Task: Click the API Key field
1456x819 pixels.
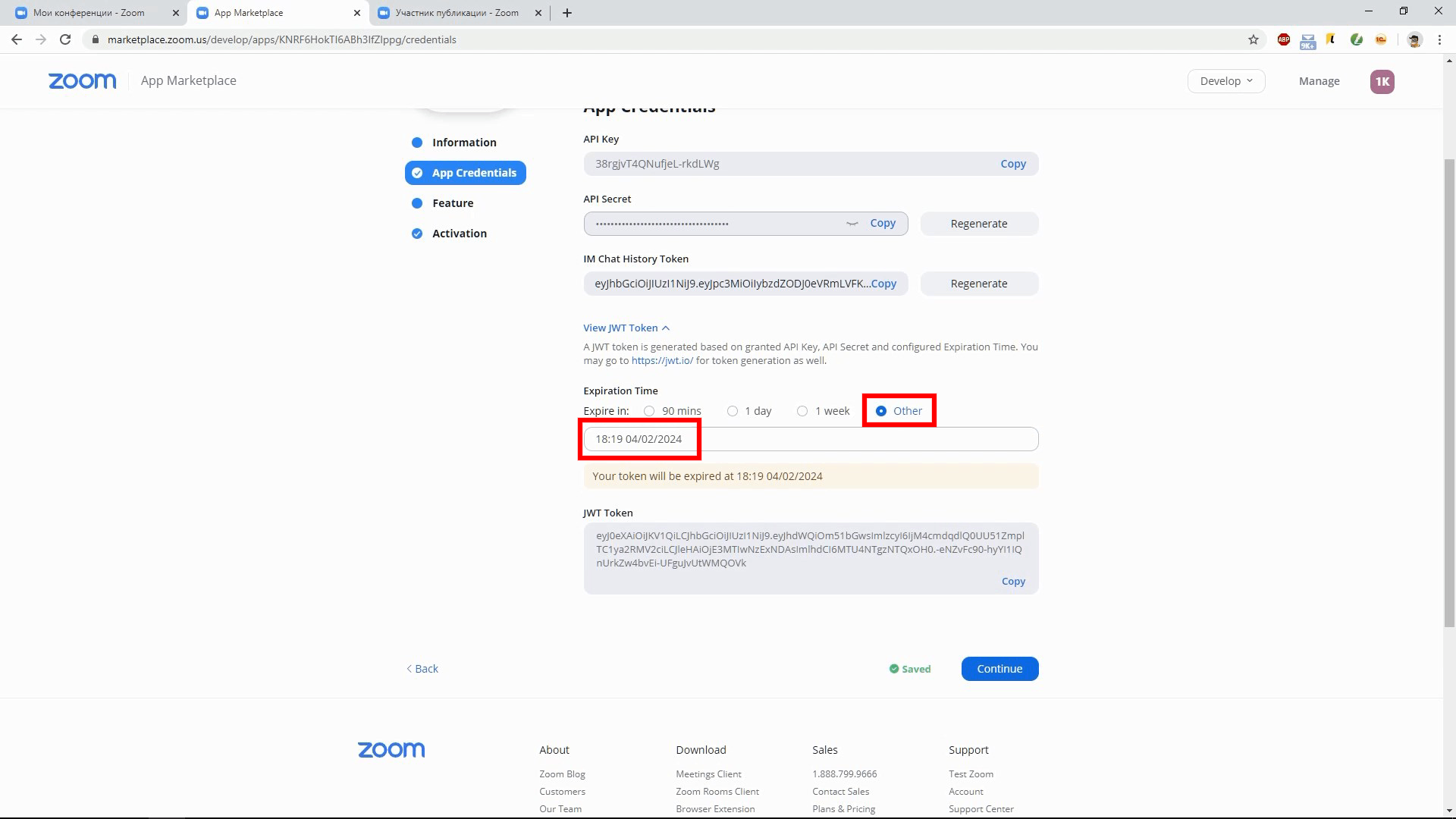Action: [811, 164]
